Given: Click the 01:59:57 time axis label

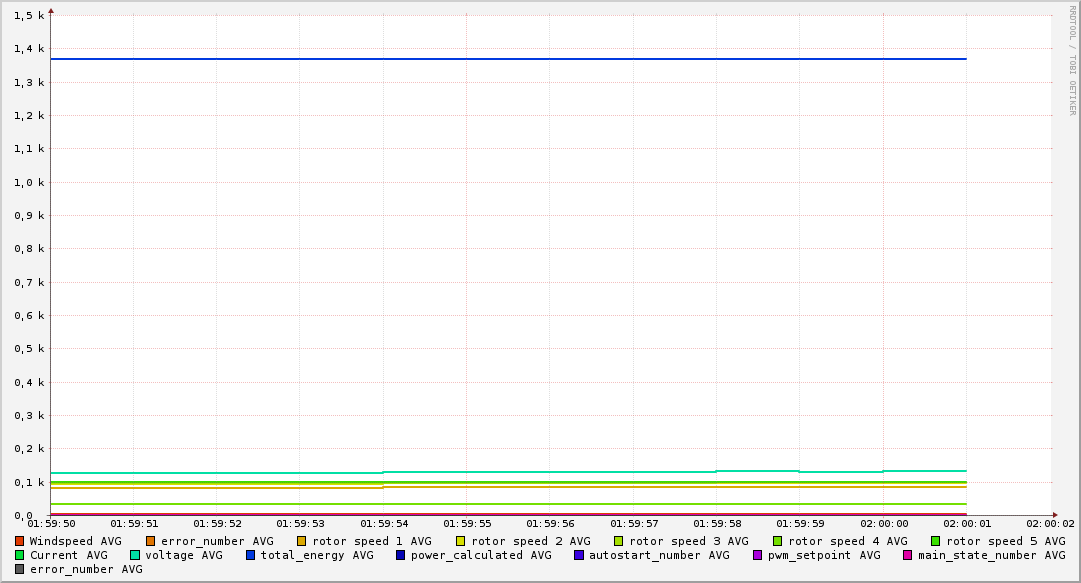Looking at the screenshot, I should [x=634, y=524].
